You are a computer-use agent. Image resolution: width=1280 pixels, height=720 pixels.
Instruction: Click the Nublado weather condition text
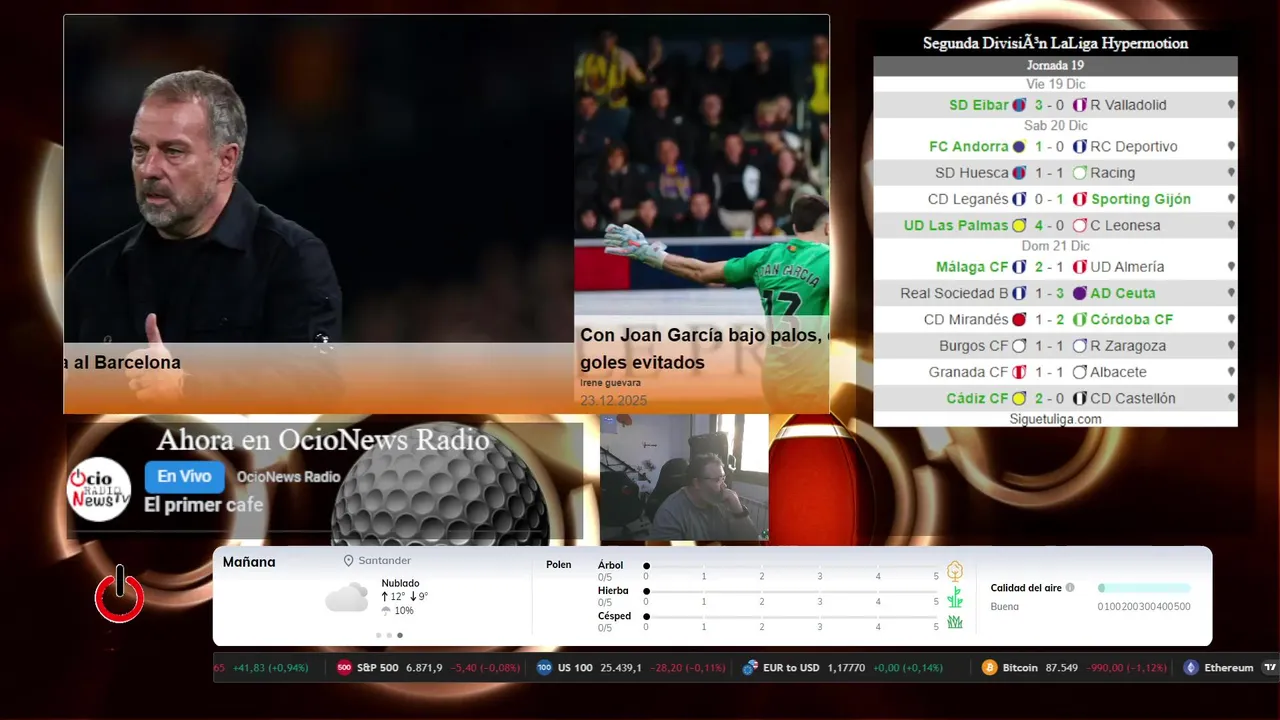400,583
